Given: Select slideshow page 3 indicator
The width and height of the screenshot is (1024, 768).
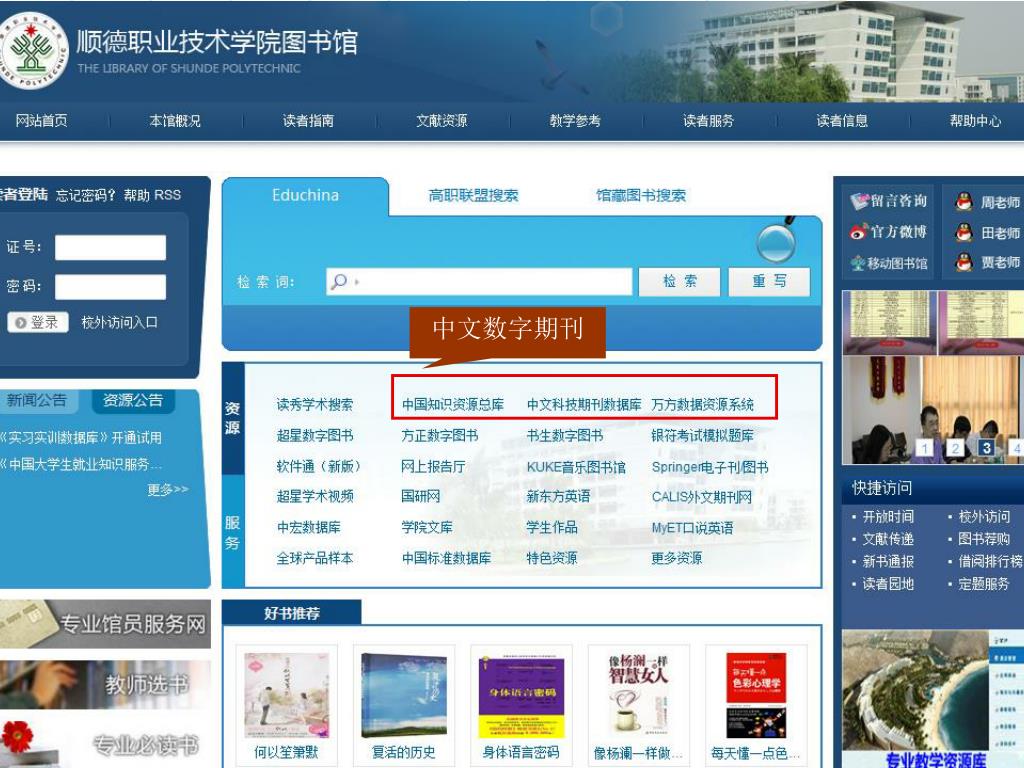Looking at the screenshot, I should coord(987,448).
